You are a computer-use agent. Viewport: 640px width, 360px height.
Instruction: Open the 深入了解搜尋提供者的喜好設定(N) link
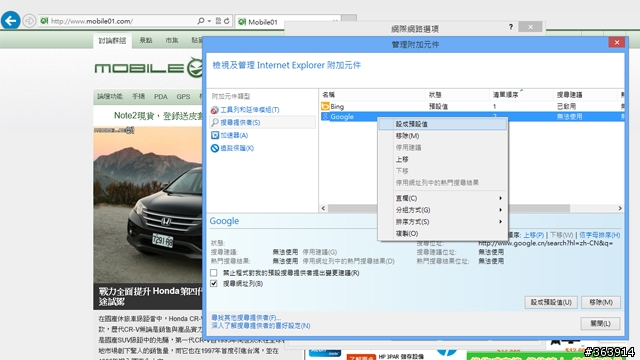click(261, 326)
